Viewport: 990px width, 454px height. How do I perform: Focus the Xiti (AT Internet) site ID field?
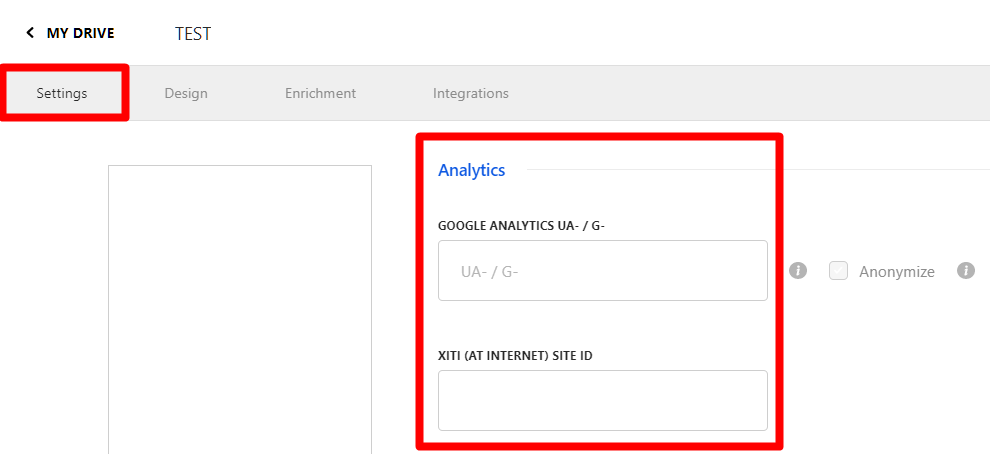tap(602, 400)
